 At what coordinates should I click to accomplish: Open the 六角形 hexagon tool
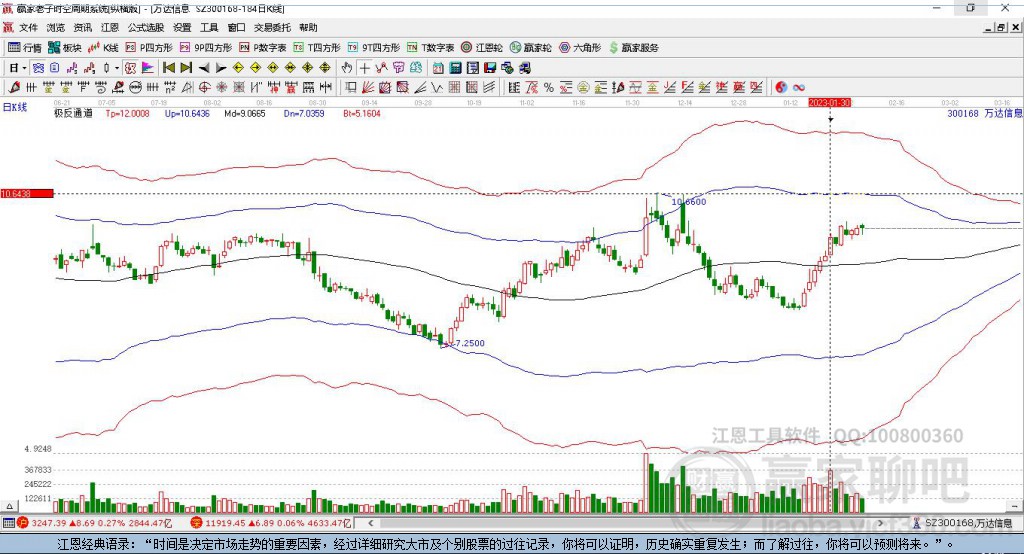pos(580,48)
